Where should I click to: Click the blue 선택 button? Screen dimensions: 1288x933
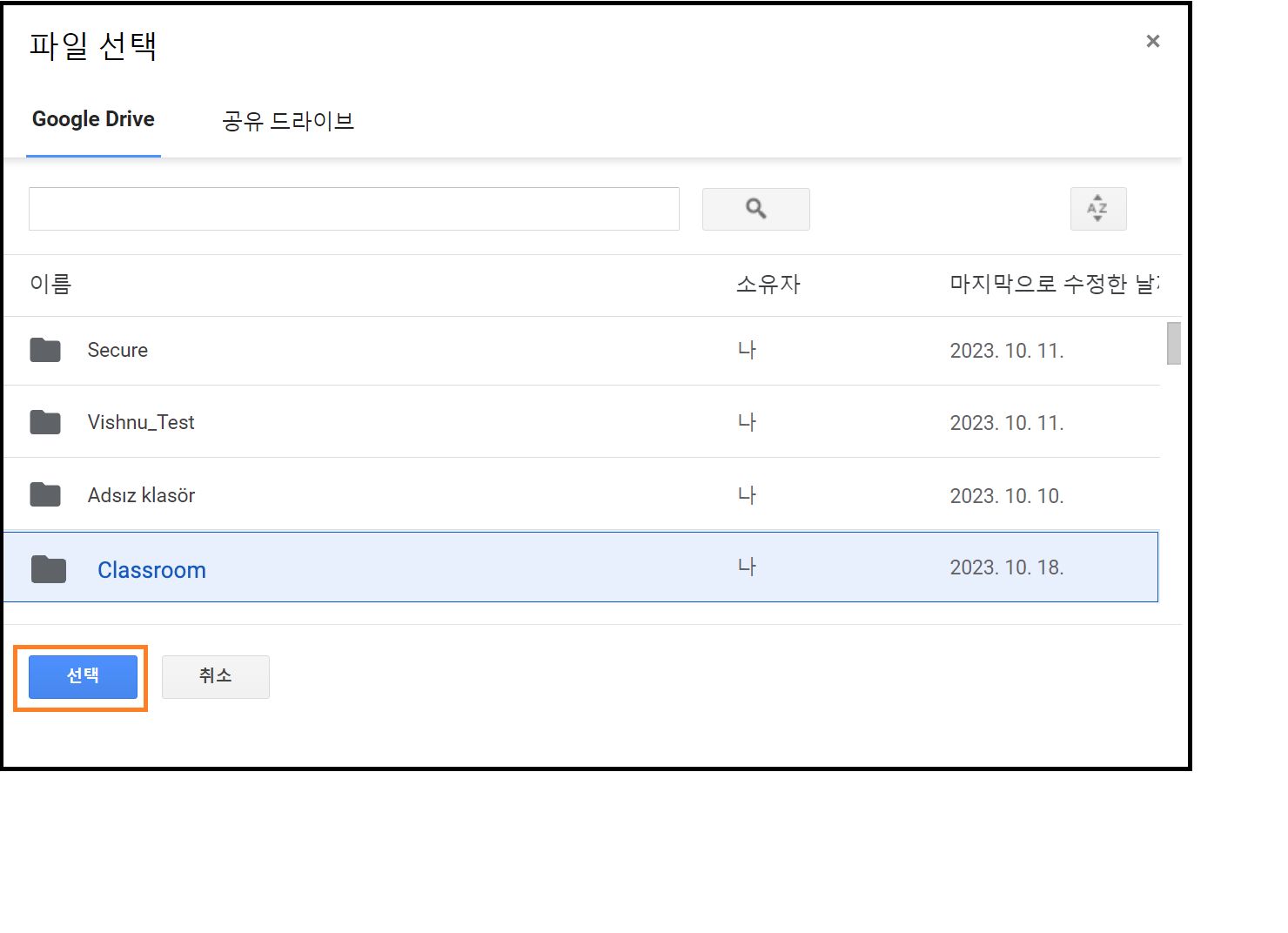pos(83,676)
